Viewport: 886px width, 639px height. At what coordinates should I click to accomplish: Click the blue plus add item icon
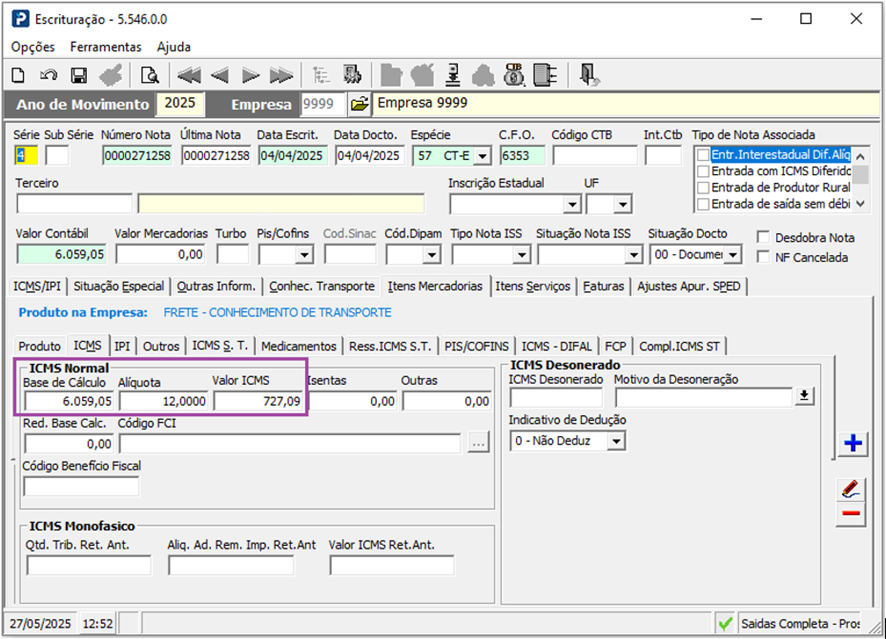853,443
